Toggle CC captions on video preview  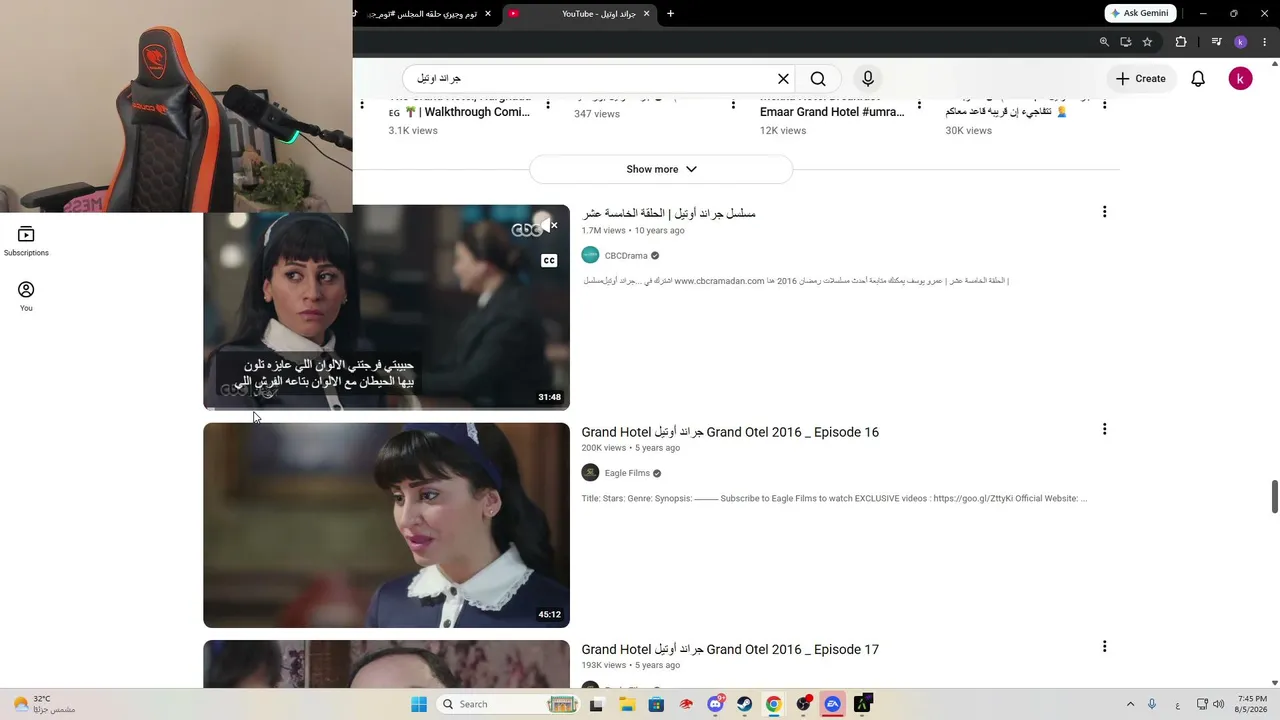click(x=549, y=261)
